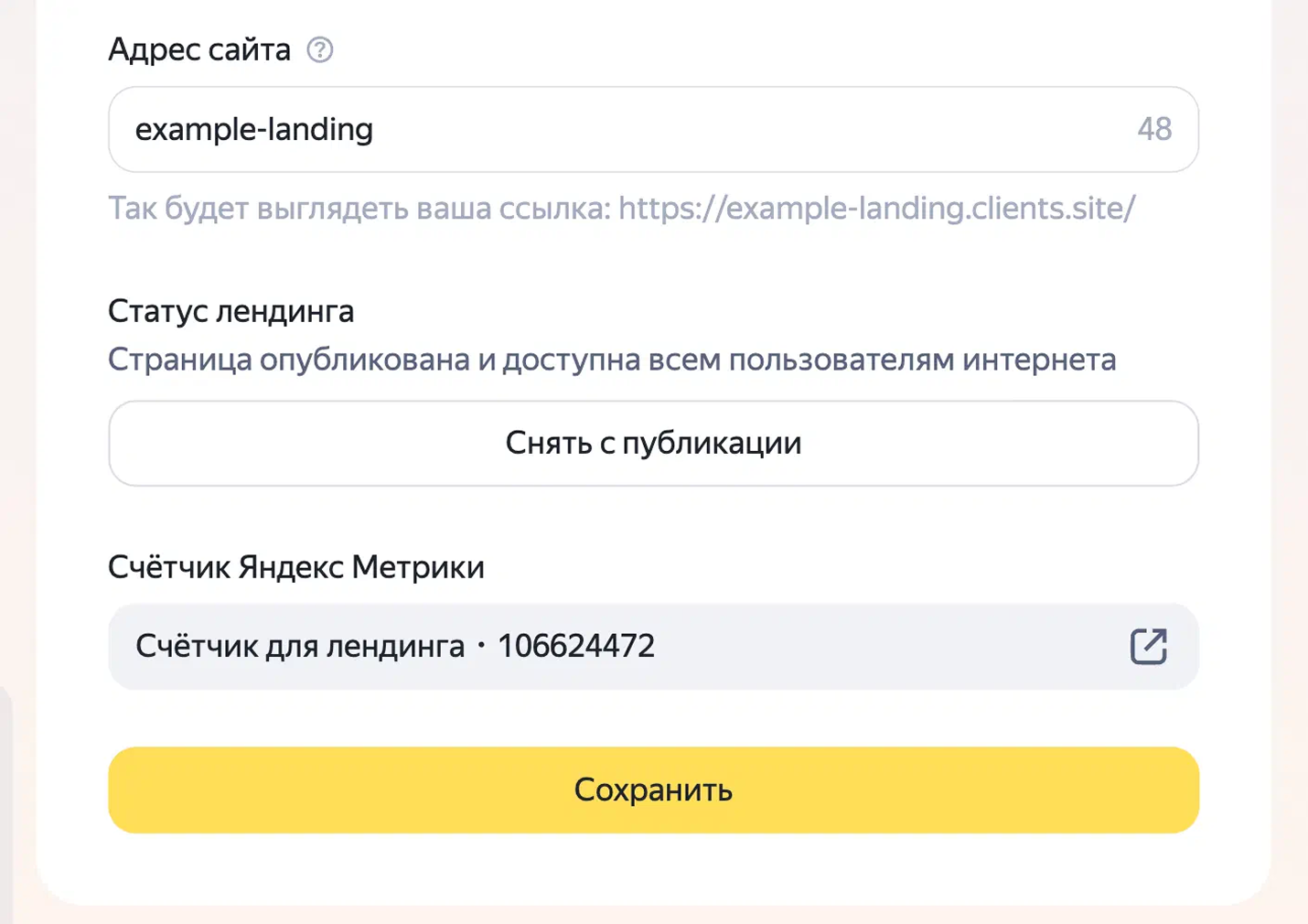Click the Статус лендинга heading
Screen dimensions: 1308x924
[x=231, y=311]
